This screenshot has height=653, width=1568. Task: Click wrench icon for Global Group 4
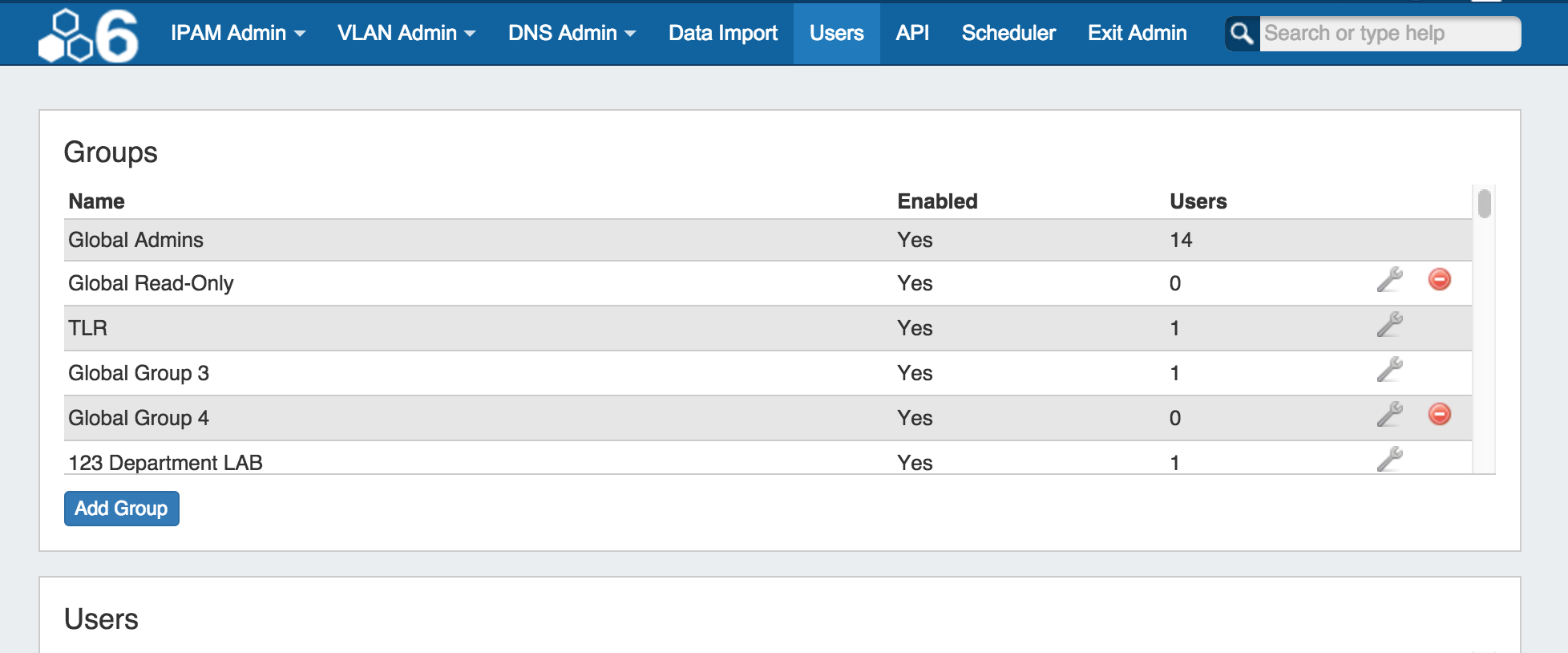click(x=1389, y=415)
